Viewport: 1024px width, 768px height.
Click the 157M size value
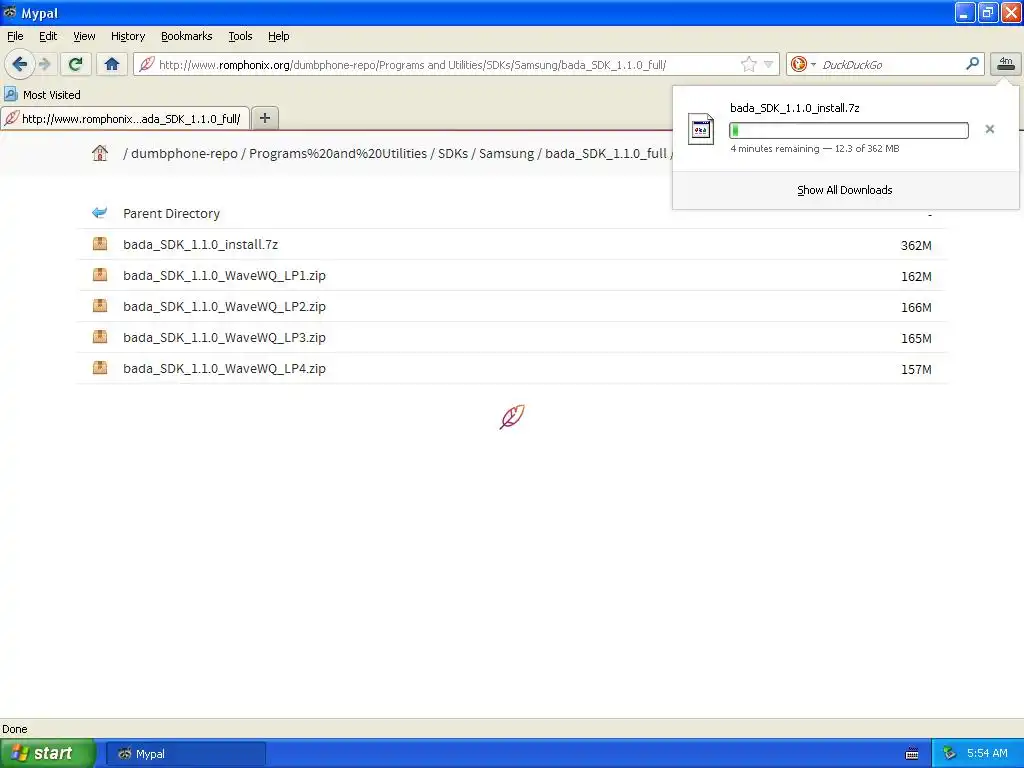coord(916,370)
